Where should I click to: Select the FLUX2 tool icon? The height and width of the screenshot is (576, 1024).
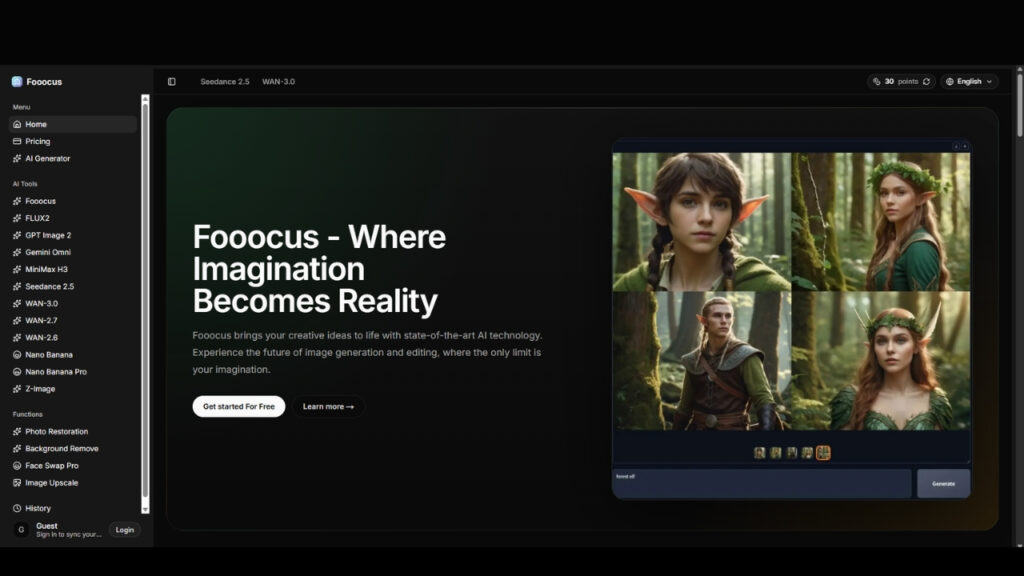[x=17, y=218]
